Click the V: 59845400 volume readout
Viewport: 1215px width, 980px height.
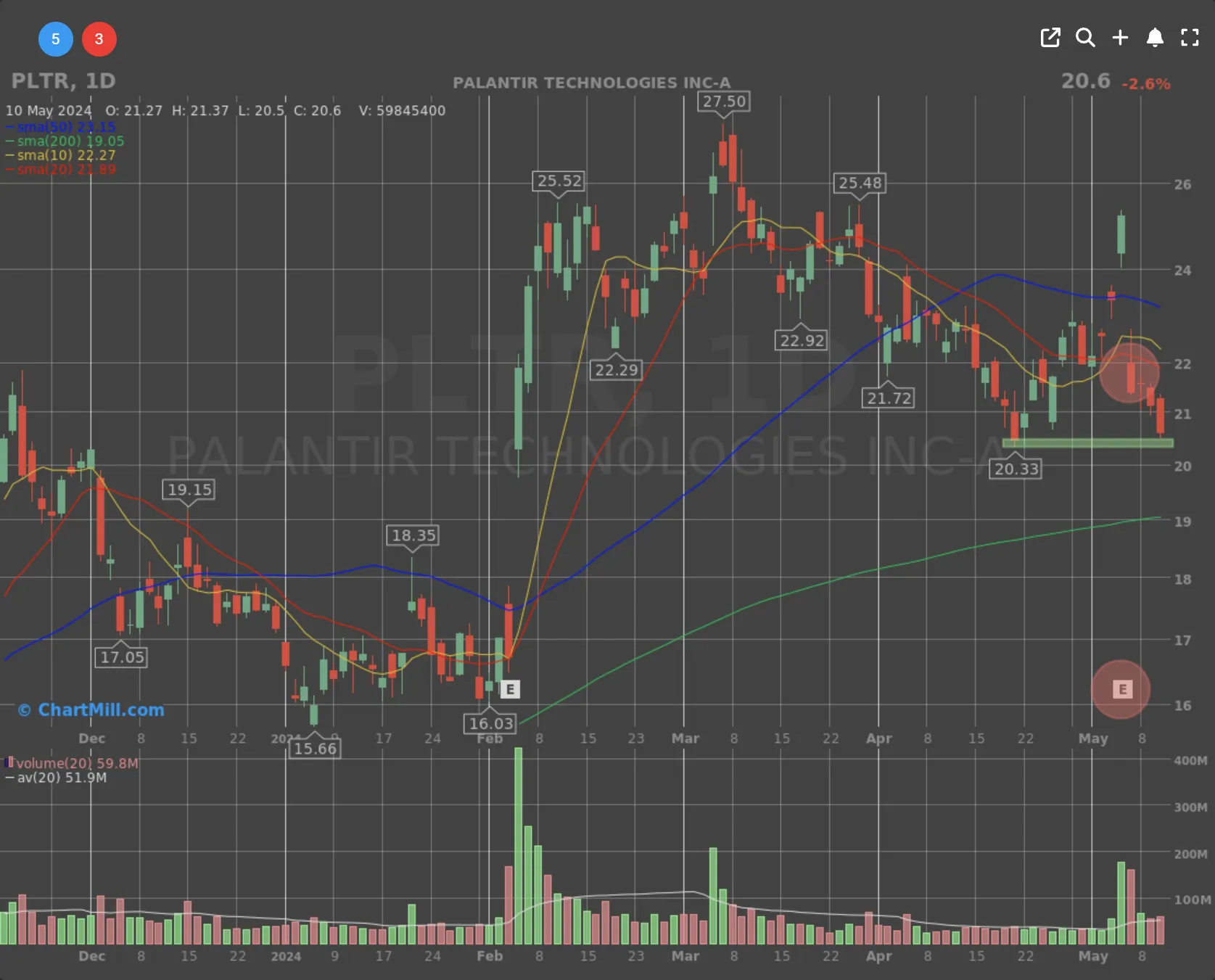tap(402, 110)
